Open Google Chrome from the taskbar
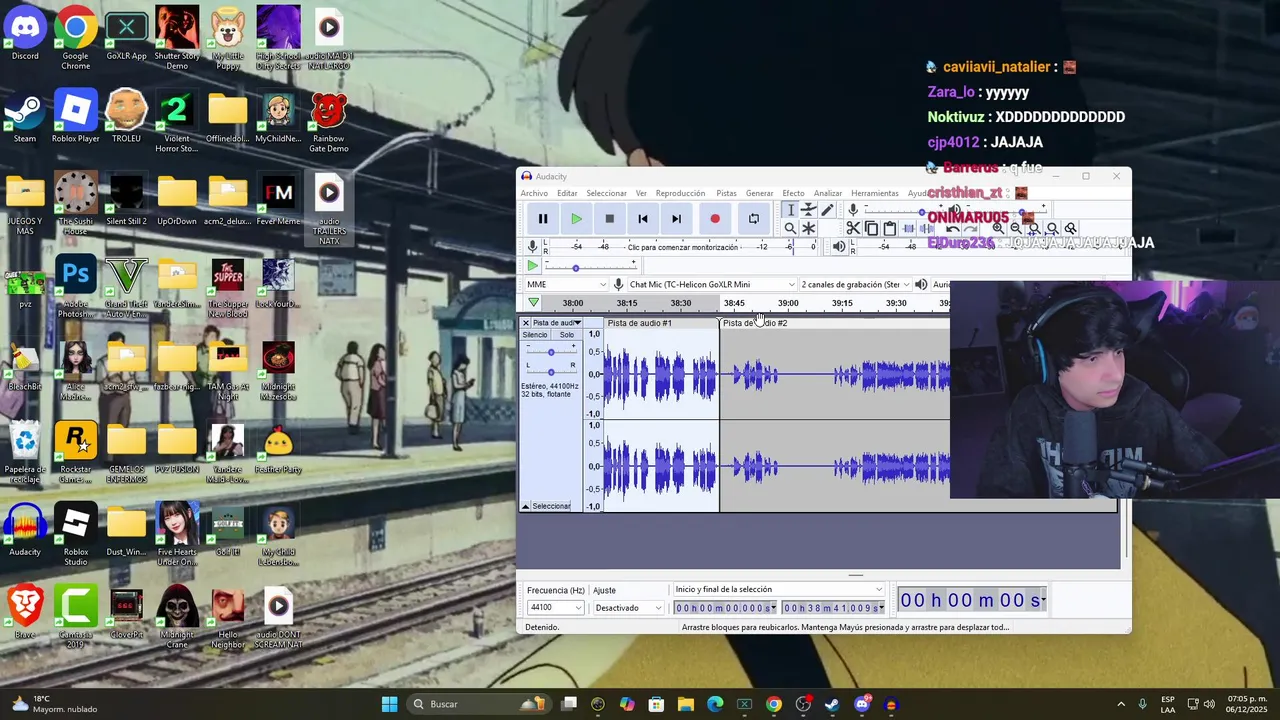The width and height of the screenshot is (1280, 720). [773, 704]
